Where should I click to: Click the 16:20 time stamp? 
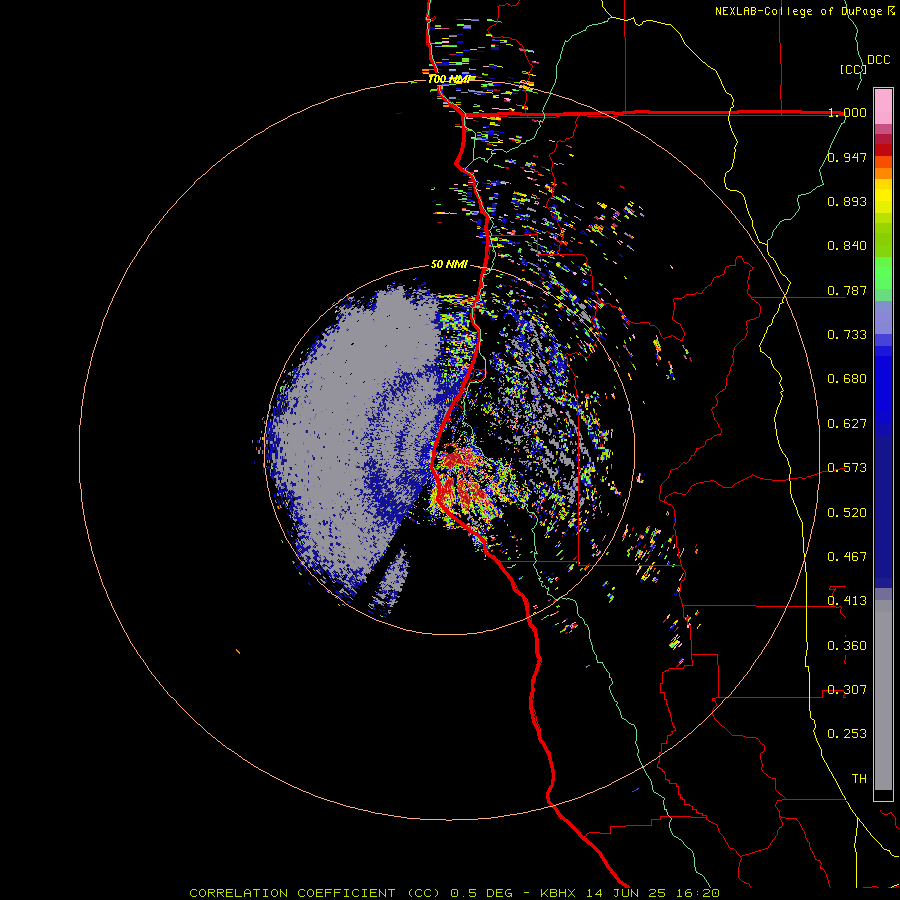699,893
